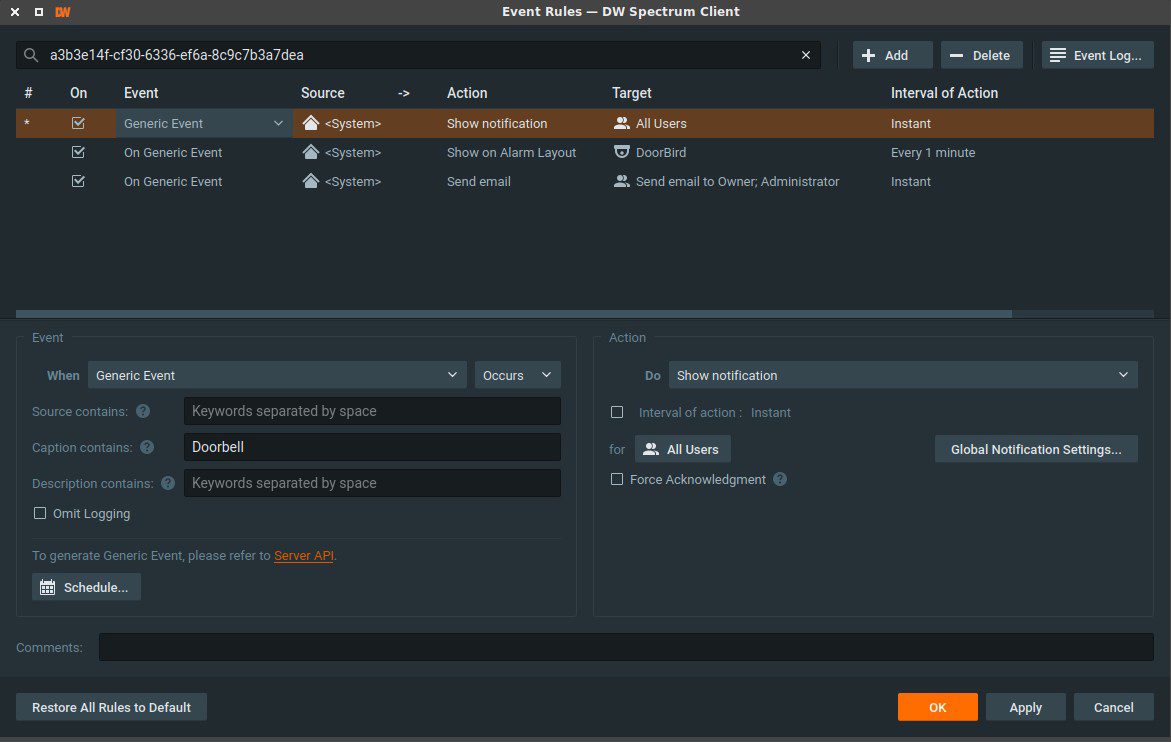The height and width of the screenshot is (742, 1171).
Task: Click the Instant interval in Send email row
Action: pos(910,181)
